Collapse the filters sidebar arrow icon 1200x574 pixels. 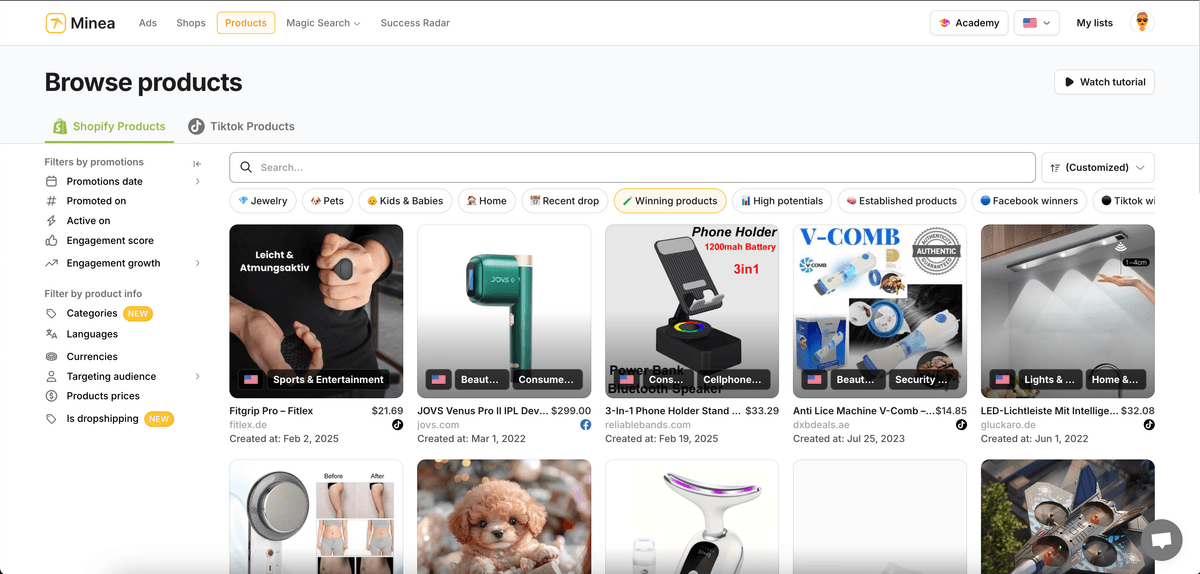coord(197,163)
